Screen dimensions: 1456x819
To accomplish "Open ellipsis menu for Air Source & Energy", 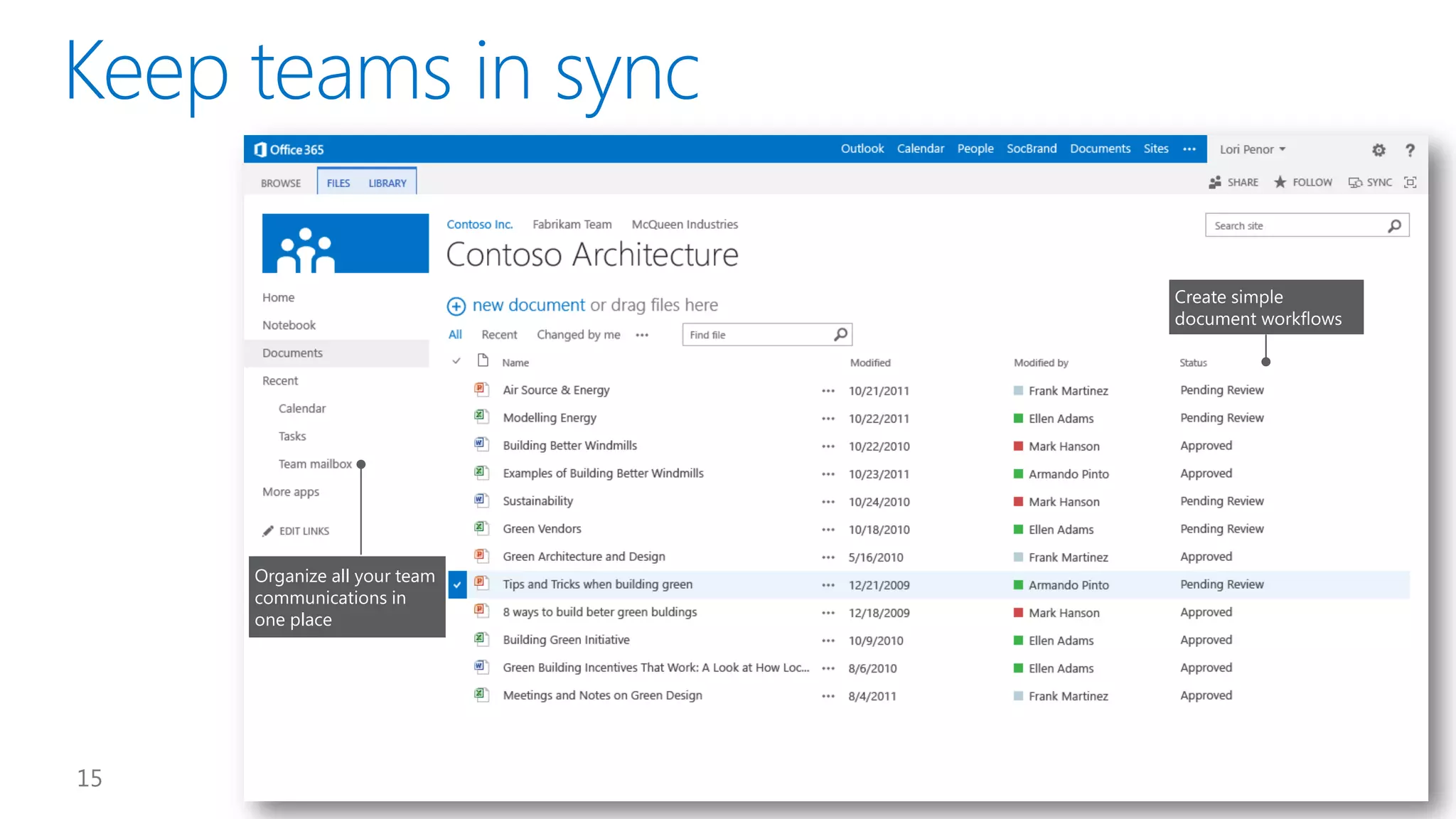I will 828,391.
